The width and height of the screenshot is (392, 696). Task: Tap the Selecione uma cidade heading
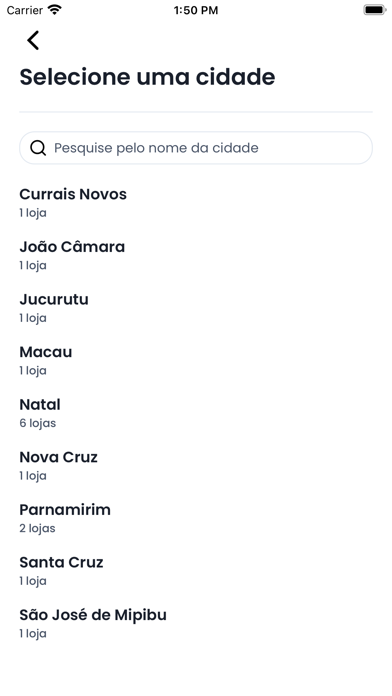pos(147,77)
